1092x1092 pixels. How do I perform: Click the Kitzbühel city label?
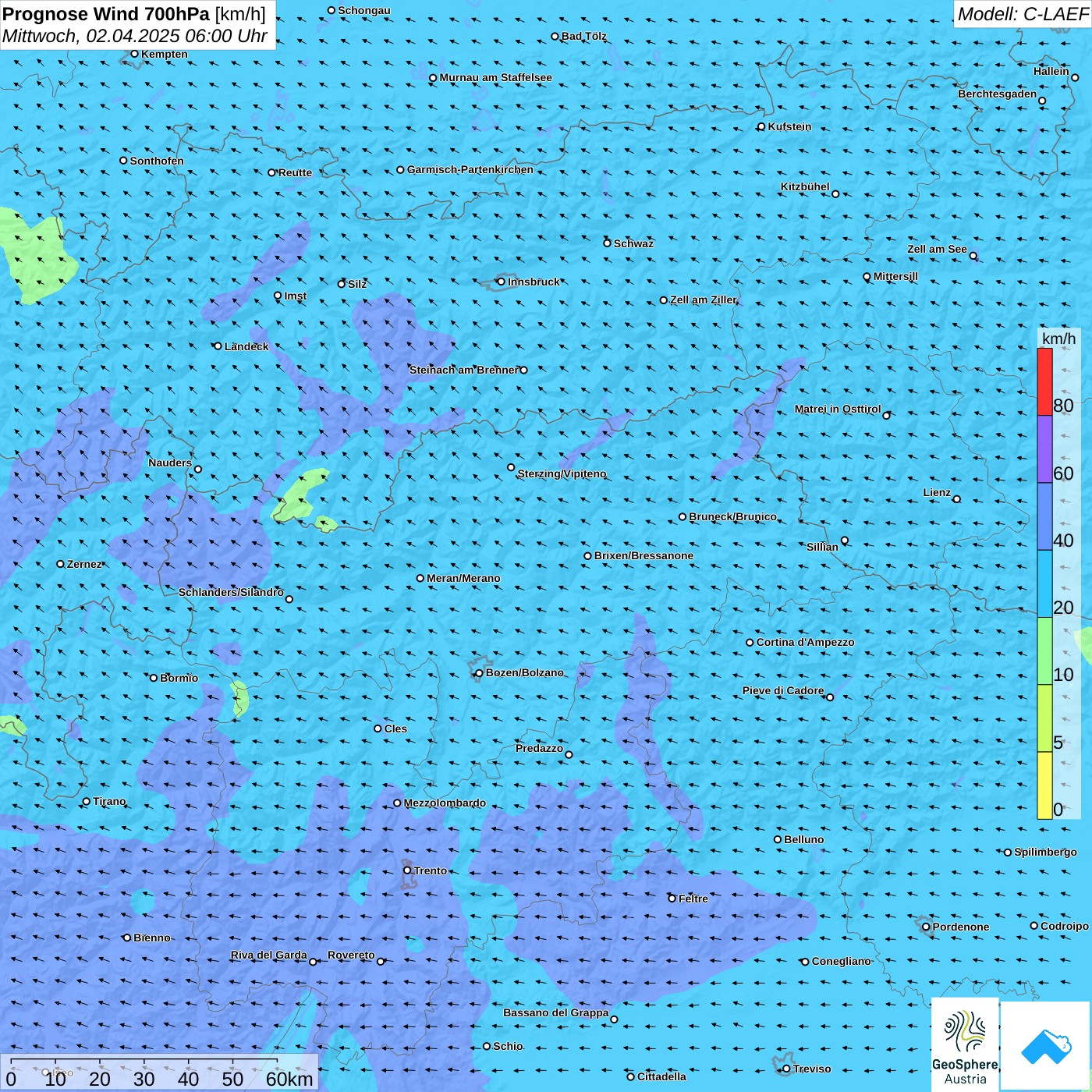tap(805, 186)
